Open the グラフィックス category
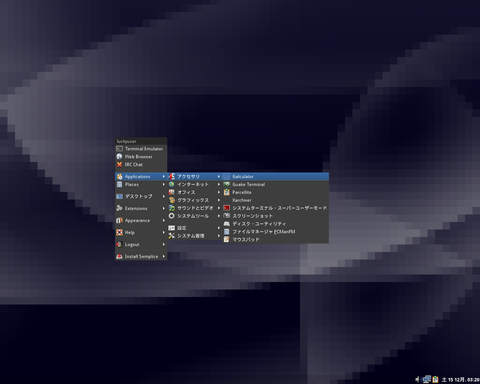Viewport: 480px width, 384px height. [x=195, y=200]
